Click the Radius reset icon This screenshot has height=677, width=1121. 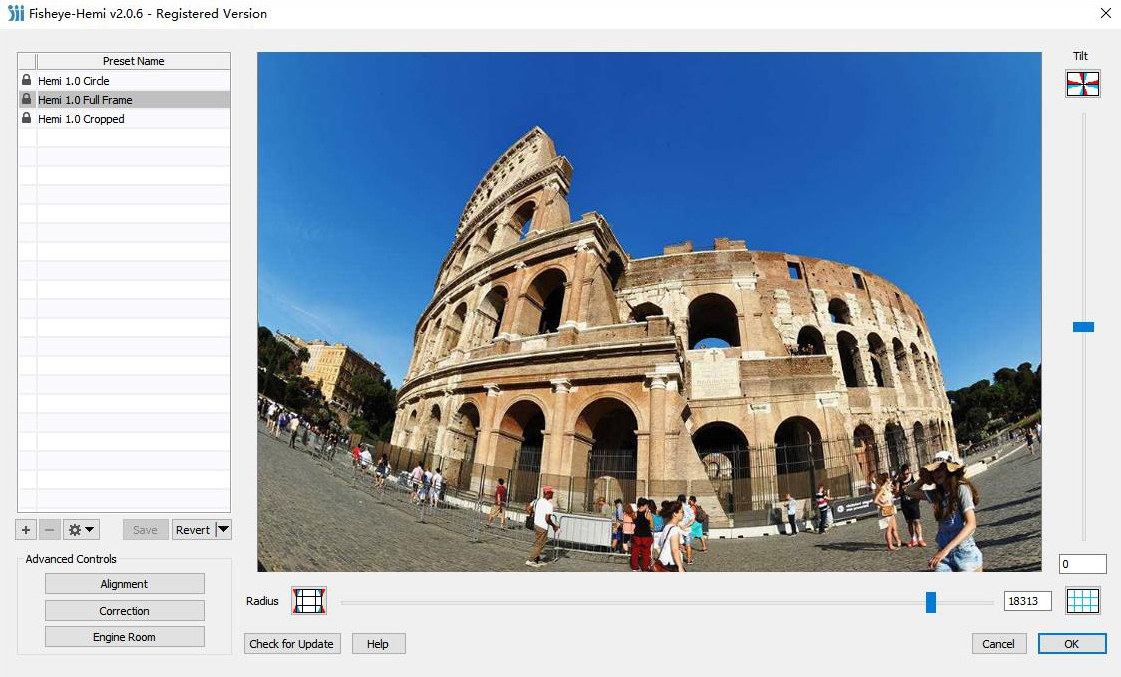pyautogui.click(x=309, y=601)
